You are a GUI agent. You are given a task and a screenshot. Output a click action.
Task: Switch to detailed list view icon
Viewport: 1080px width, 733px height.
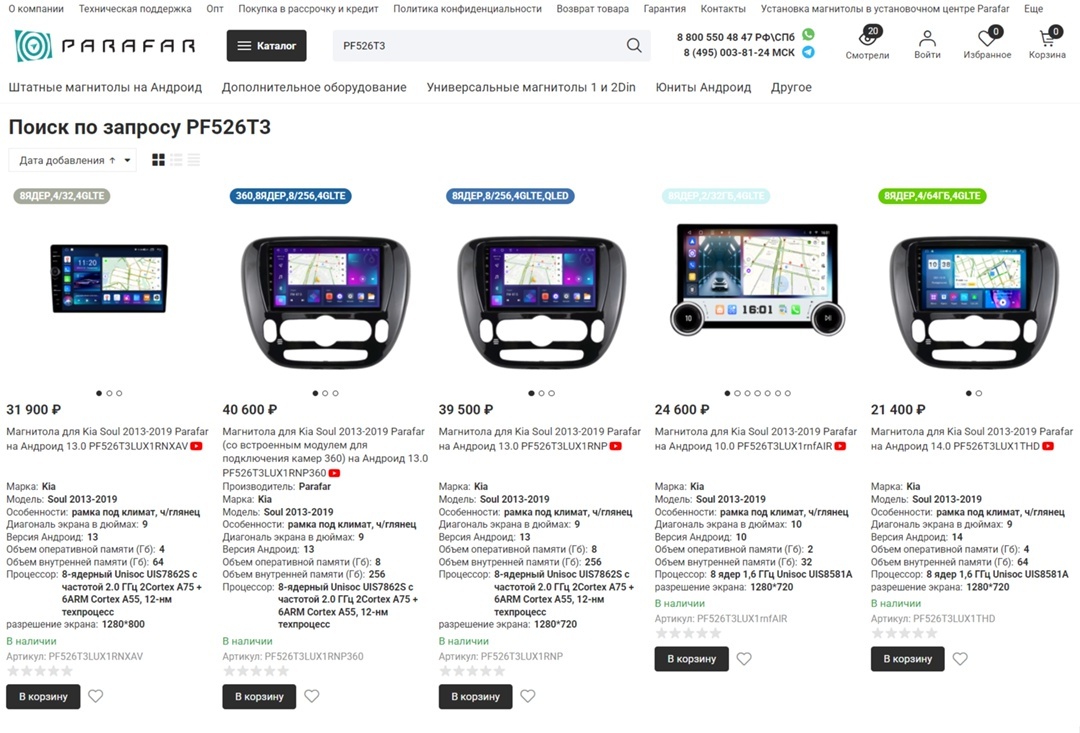click(176, 160)
